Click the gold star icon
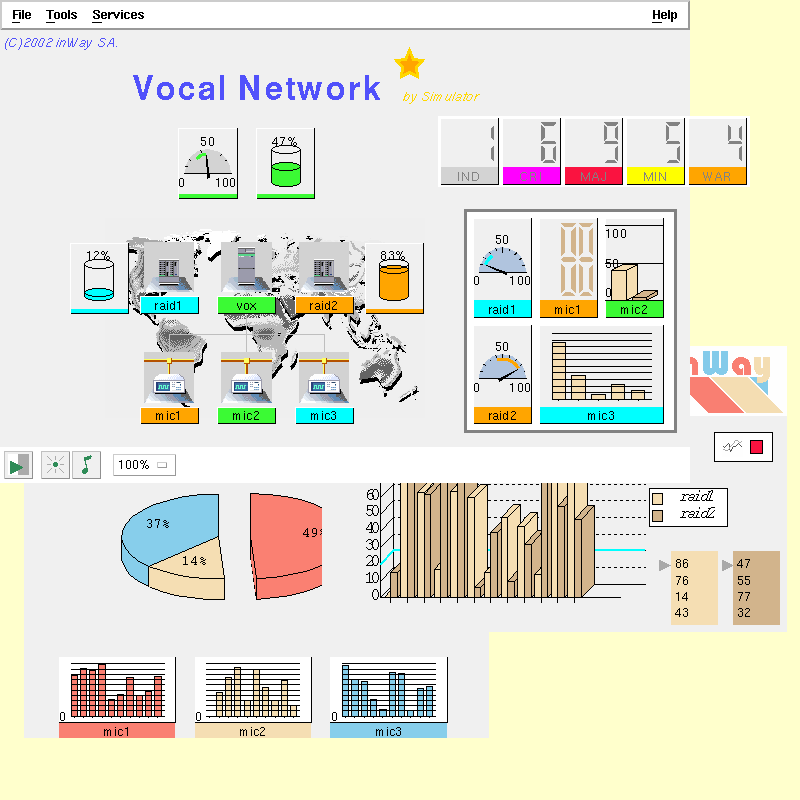The height and width of the screenshot is (800, 800). [x=409, y=64]
